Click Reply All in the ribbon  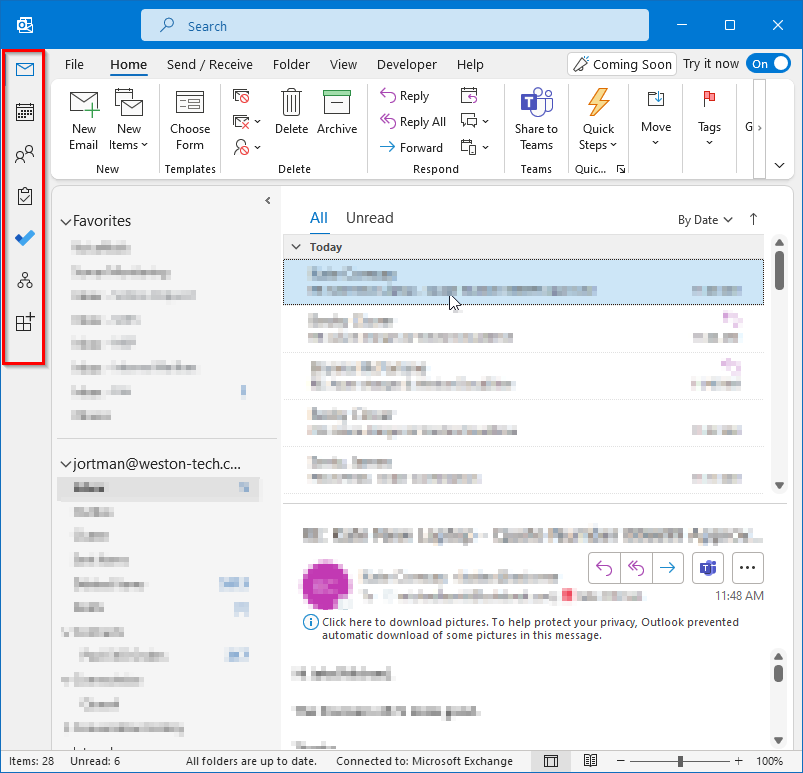[x=413, y=122]
